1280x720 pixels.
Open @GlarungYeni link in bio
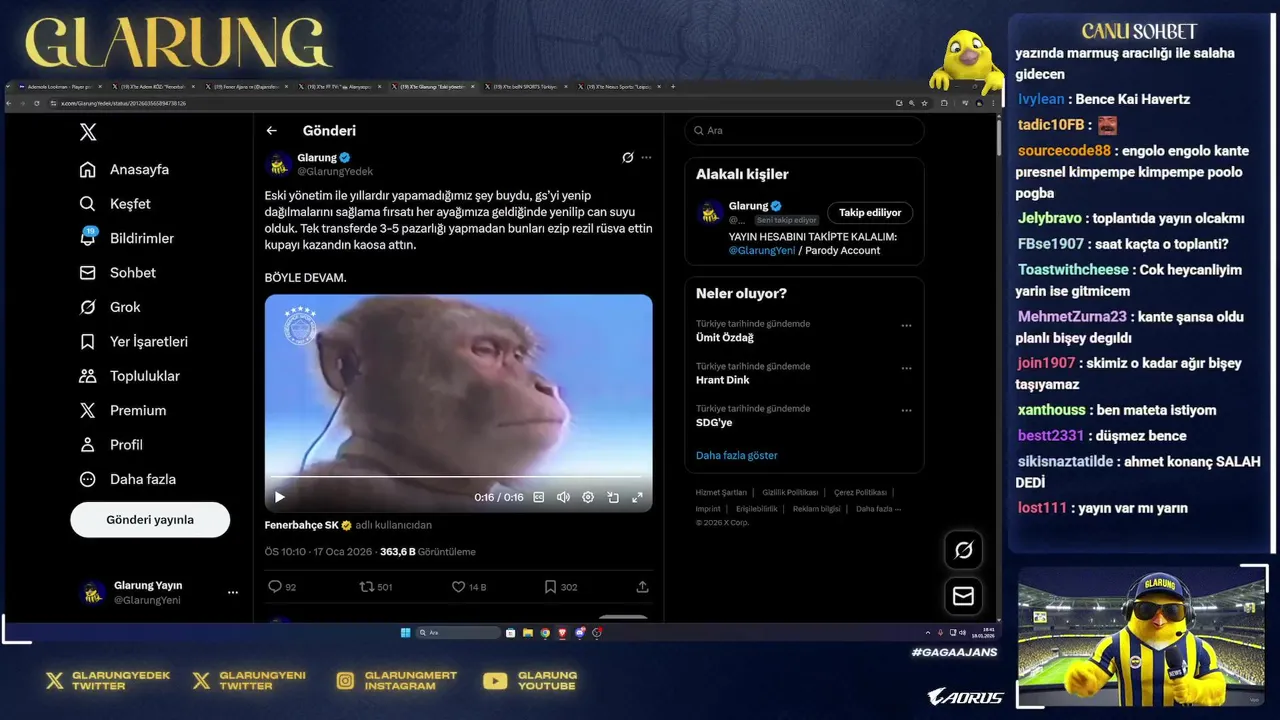pos(762,251)
